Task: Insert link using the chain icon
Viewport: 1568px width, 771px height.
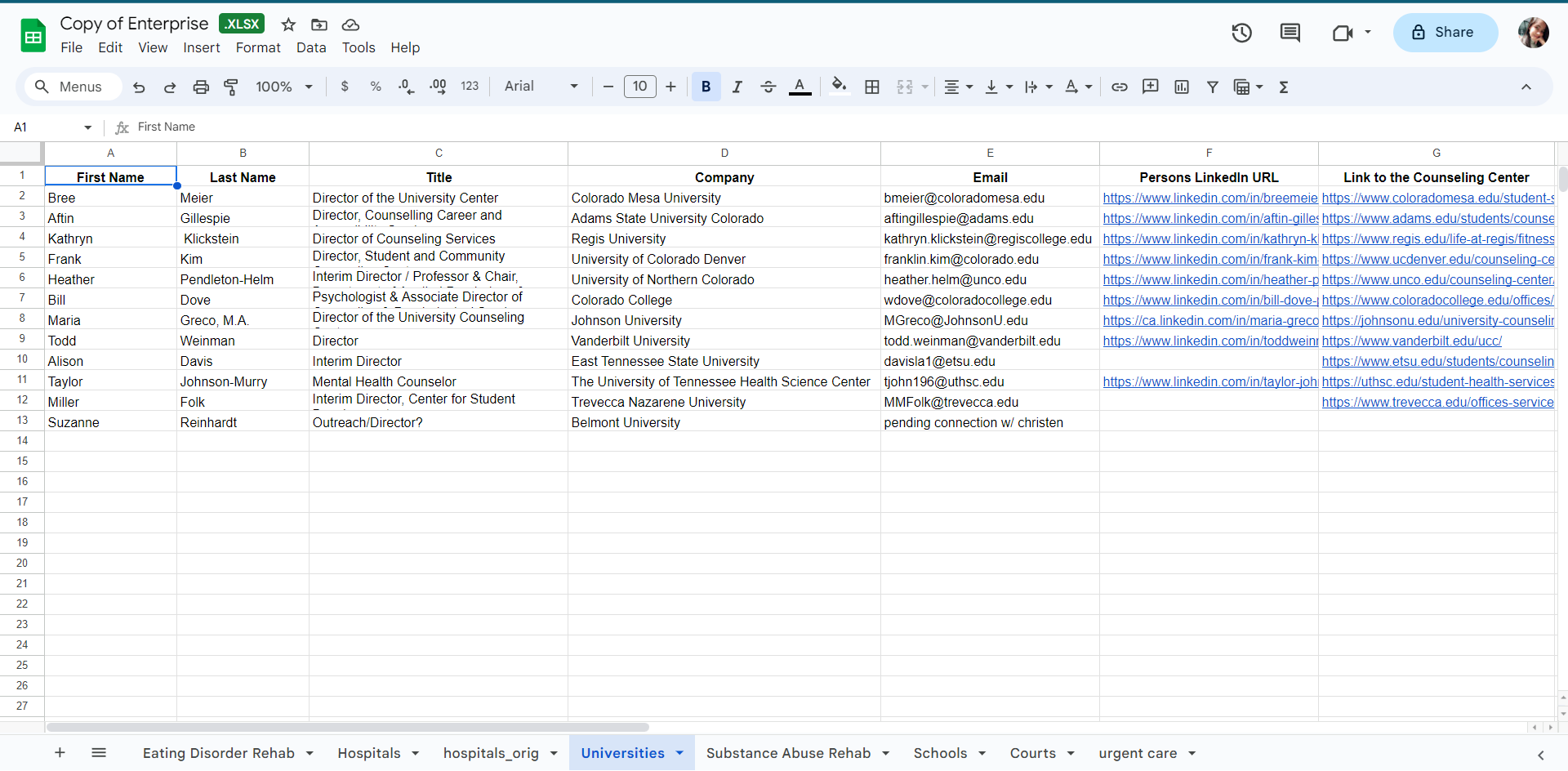Action: 1120,87
